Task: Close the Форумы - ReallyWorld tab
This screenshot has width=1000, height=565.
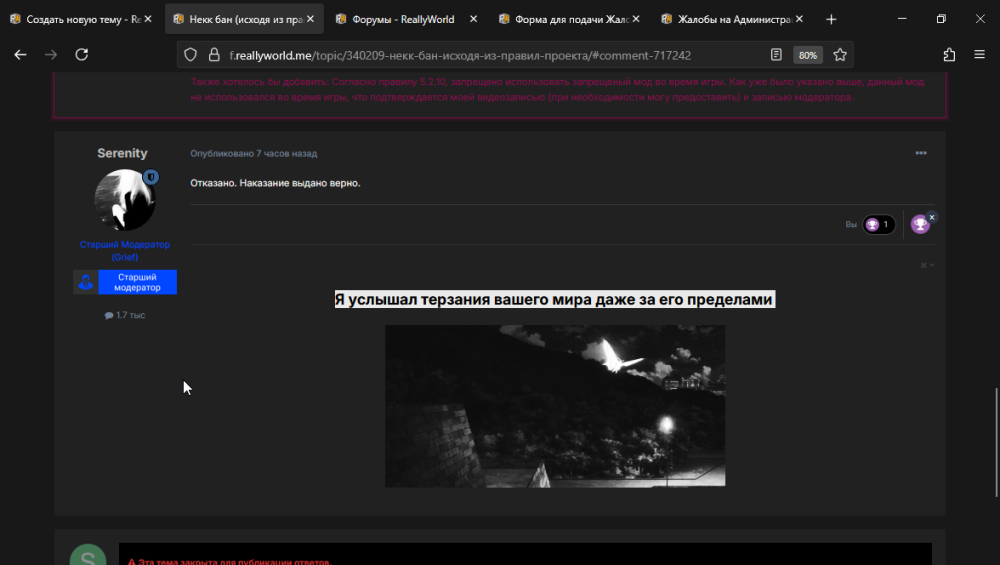Action: (x=473, y=19)
